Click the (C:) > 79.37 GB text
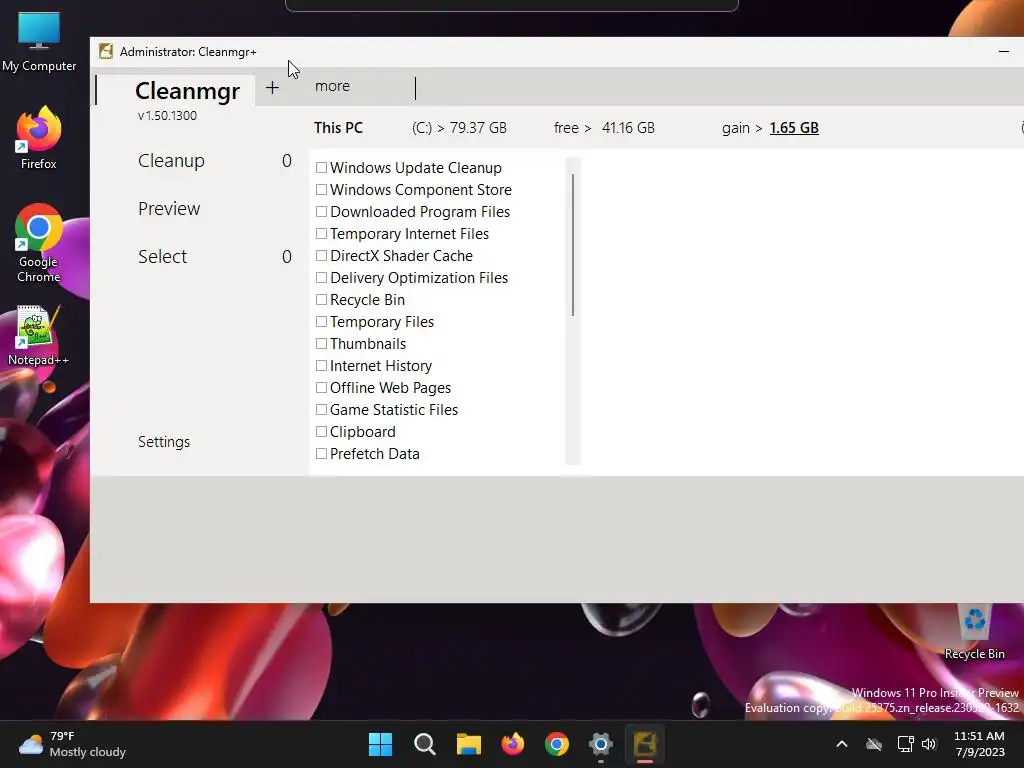Image resolution: width=1024 pixels, height=768 pixels. tap(459, 128)
